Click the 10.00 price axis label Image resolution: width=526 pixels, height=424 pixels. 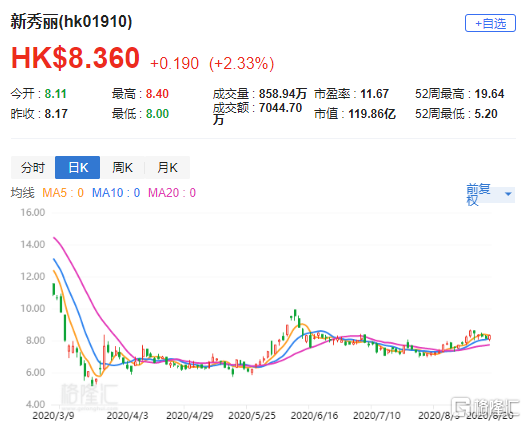point(33,308)
